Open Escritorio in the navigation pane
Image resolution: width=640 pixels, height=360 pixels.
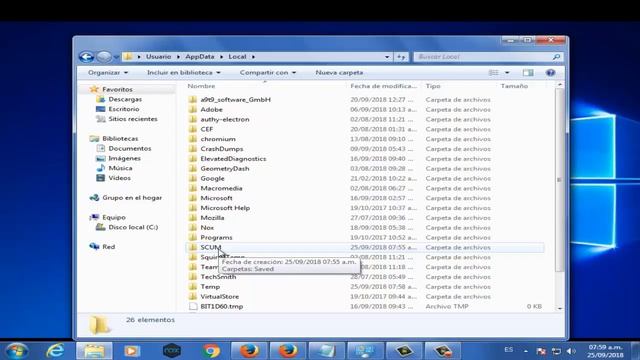click(x=124, y=109)
